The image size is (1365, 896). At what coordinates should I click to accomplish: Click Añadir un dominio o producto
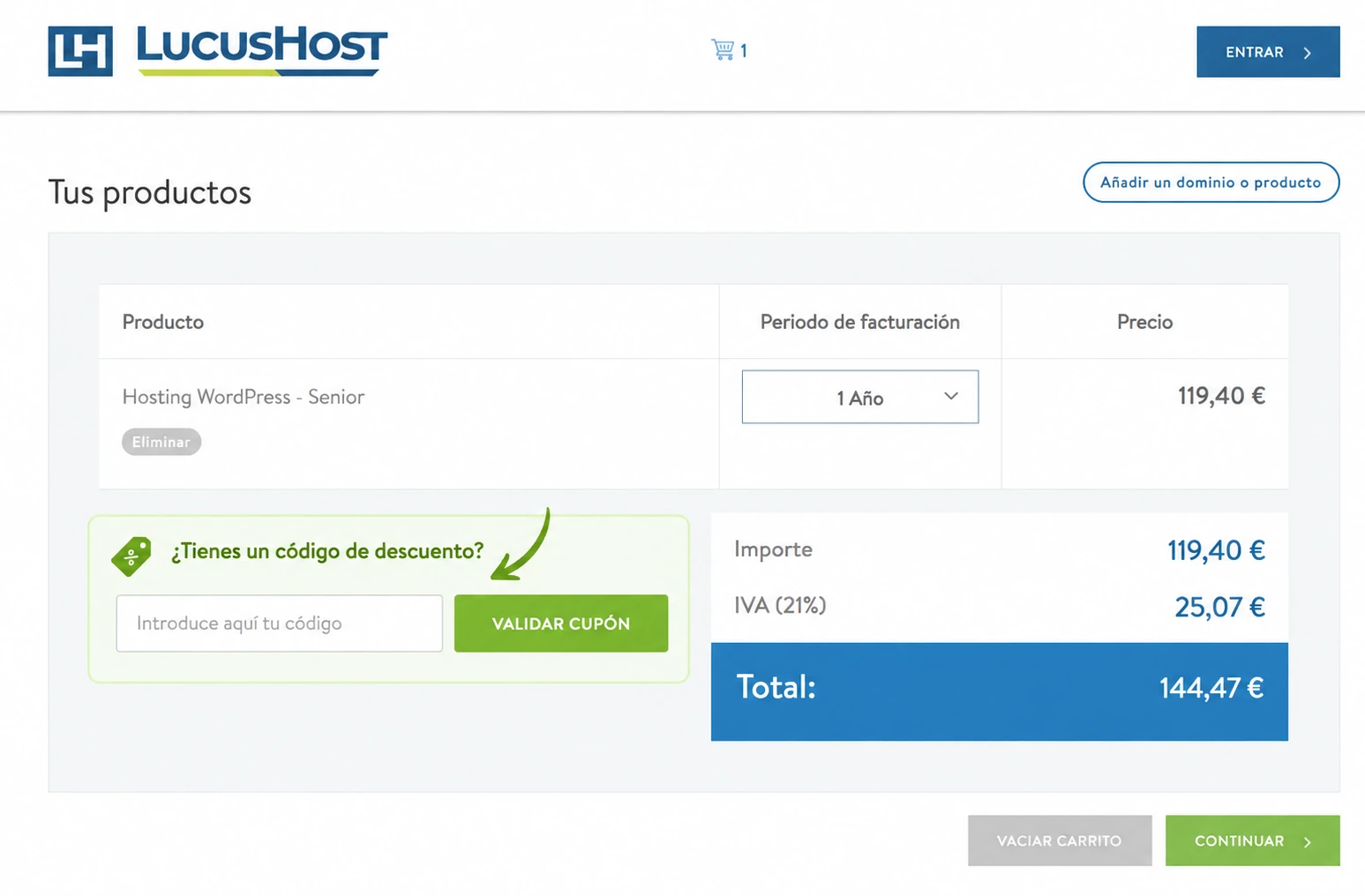(x=1211, y=182)
